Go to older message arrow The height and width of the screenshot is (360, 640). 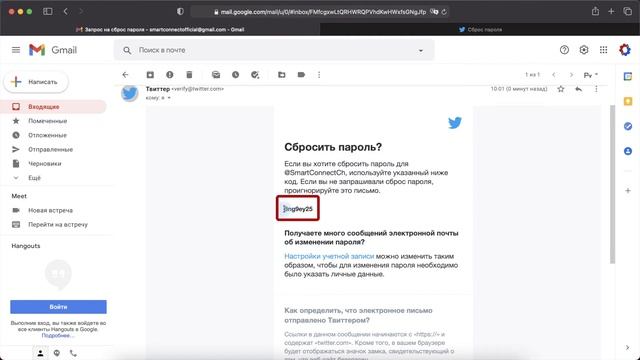(x=571, y=75)
